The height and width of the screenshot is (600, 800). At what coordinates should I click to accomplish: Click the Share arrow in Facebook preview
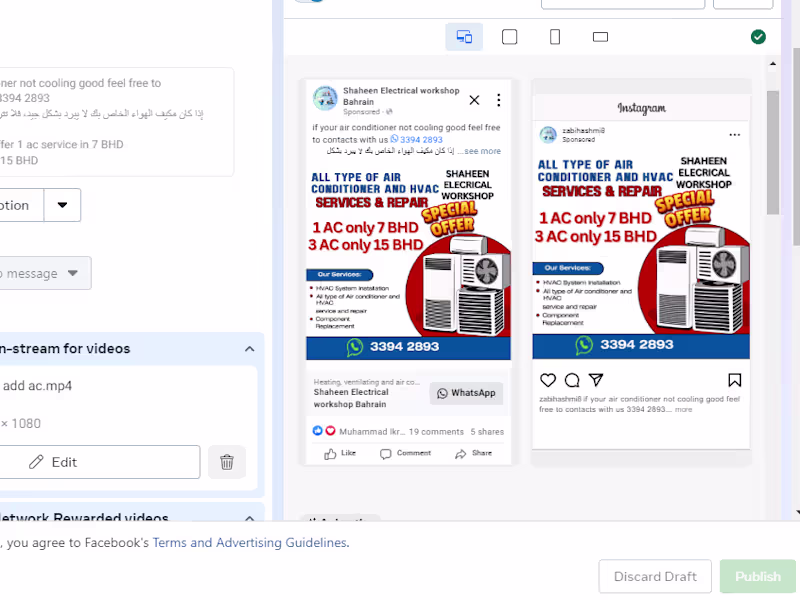[x=473, y=453]
